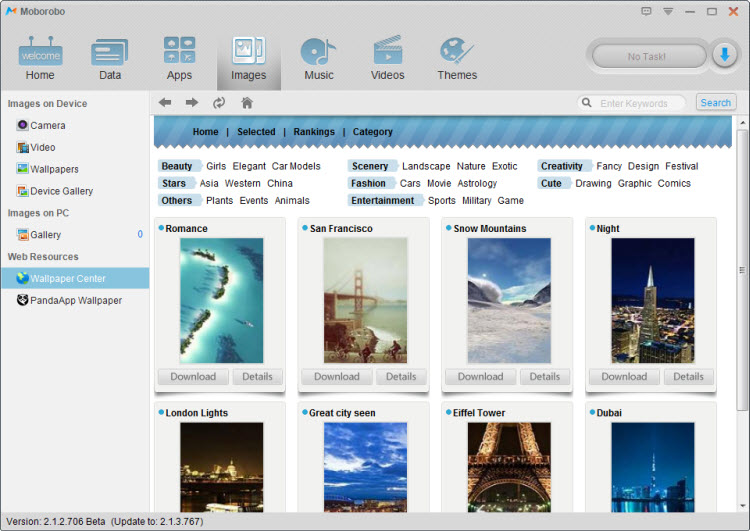Choose the Scenery category tag
Image resolution: width=750 pixels, height=531 pixels.
371,166
